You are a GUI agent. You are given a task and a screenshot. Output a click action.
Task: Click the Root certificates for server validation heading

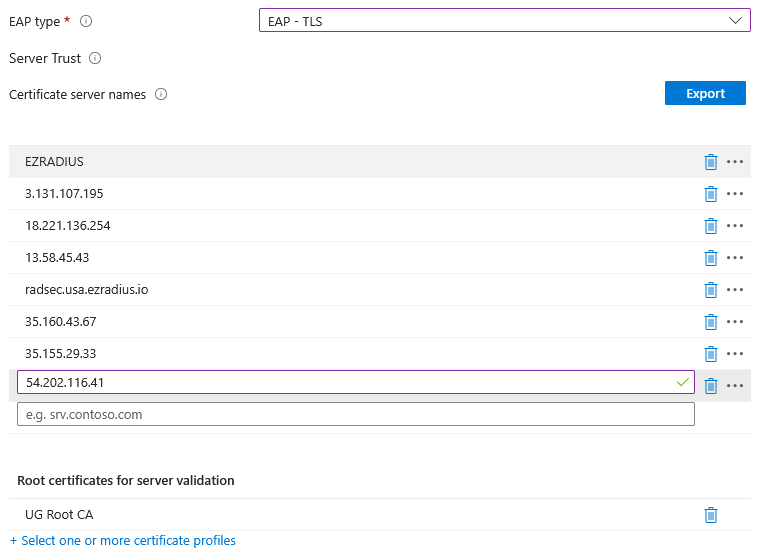tap(126, 481)
